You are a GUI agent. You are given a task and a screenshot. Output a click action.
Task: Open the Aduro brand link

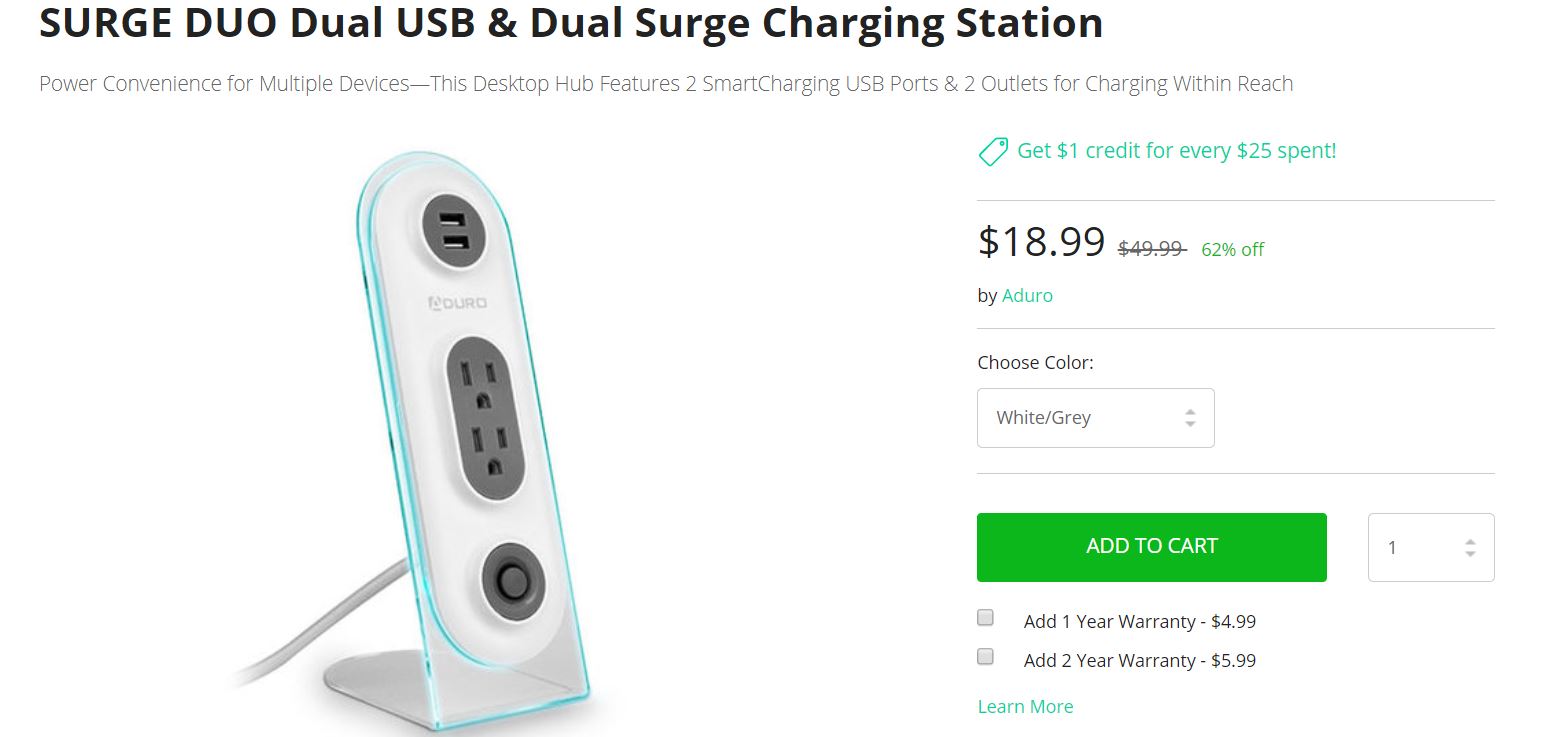[x=1027, y=296]
